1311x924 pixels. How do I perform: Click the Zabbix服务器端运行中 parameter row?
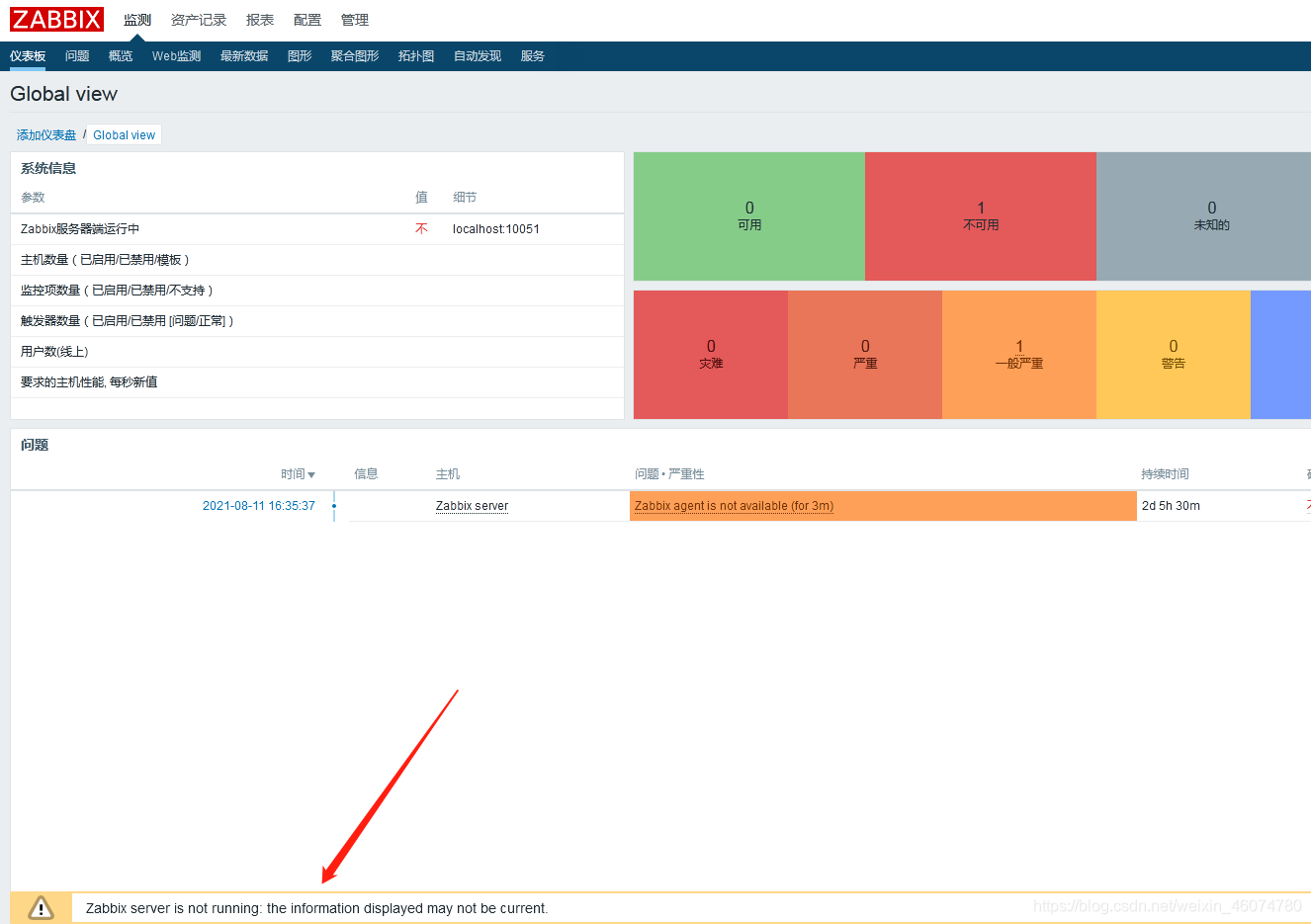pyautogui.click(x=317, y=229)
